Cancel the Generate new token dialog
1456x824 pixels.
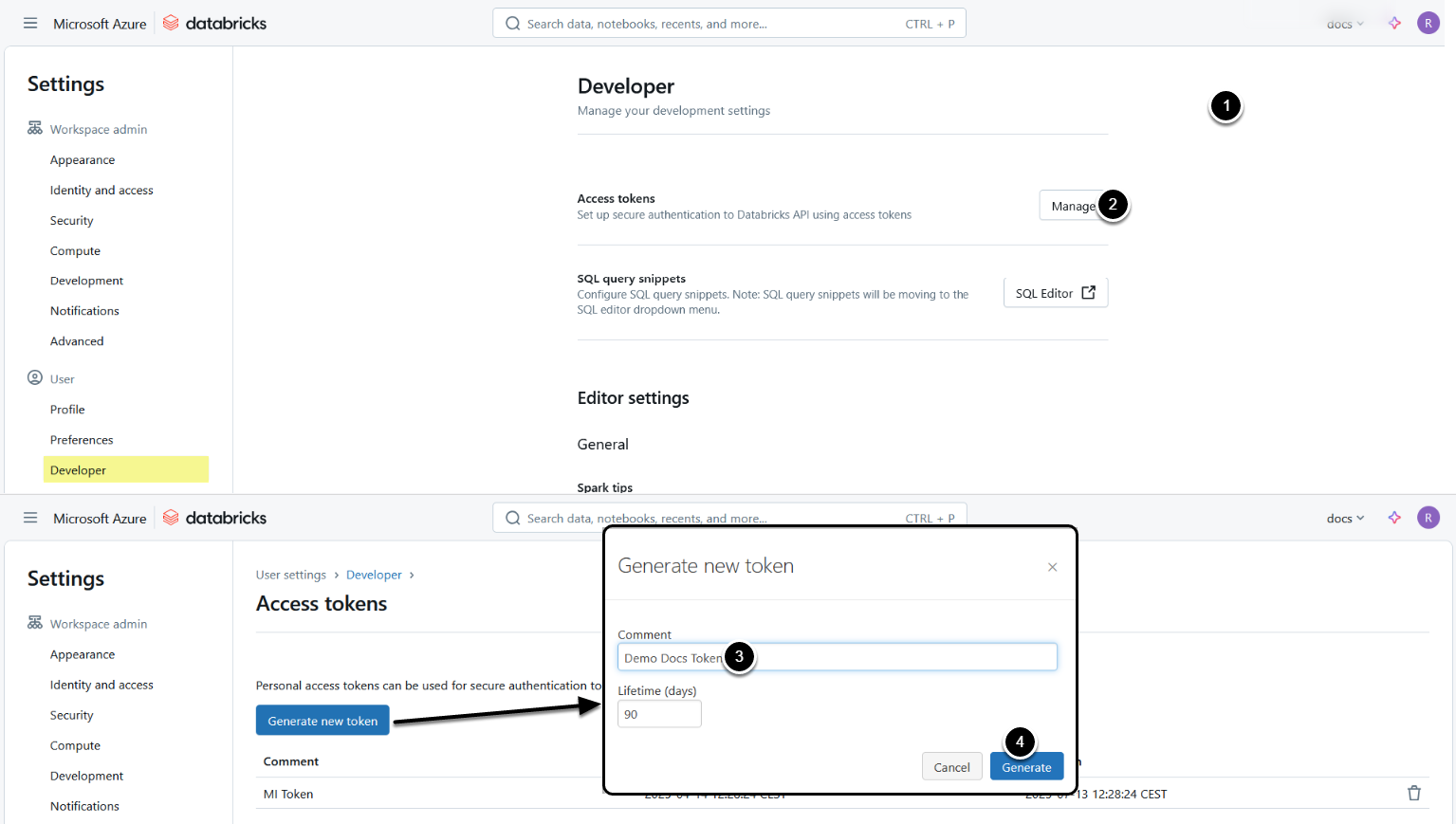[951, 767]
